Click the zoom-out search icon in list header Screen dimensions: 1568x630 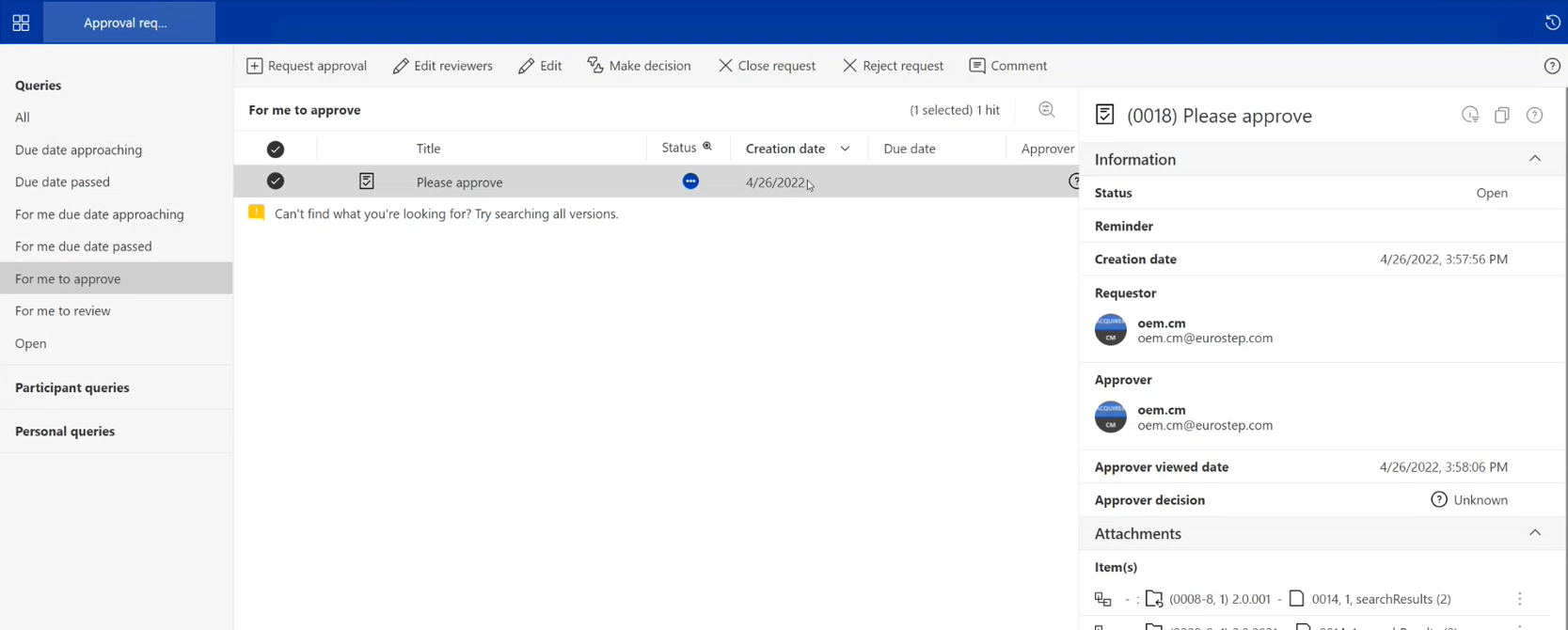1046,110
